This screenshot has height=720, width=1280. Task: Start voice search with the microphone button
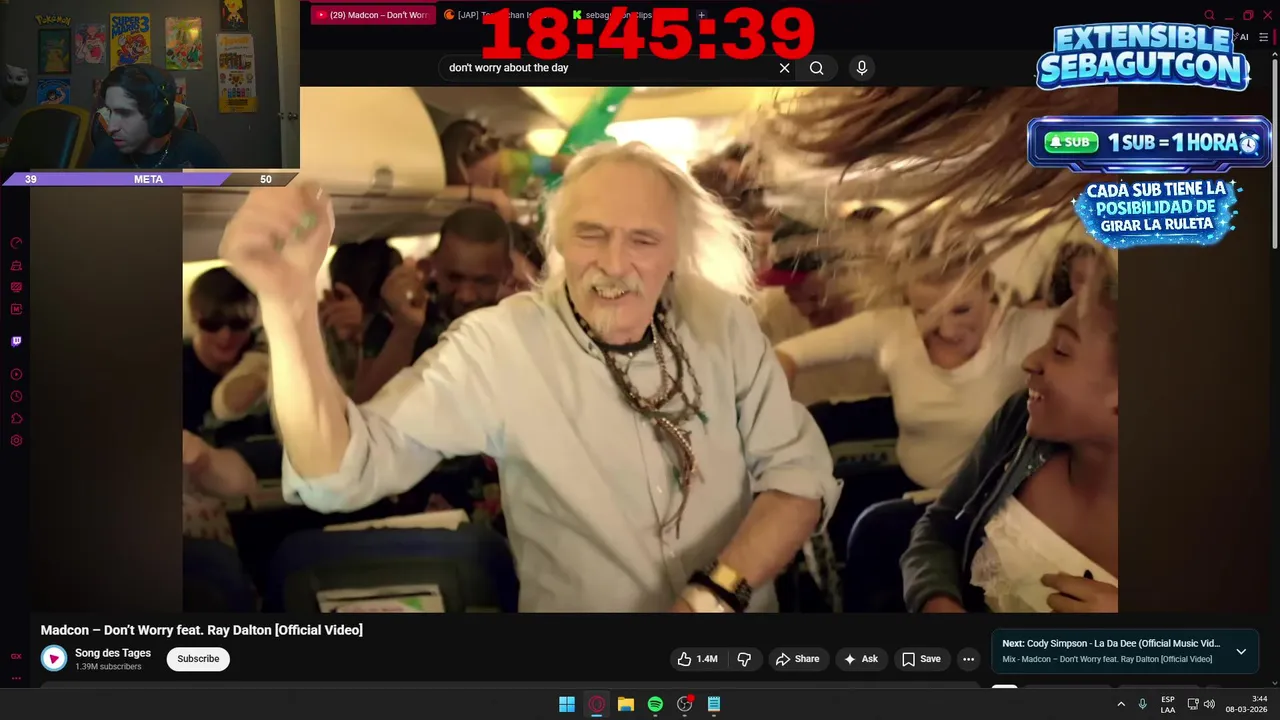[862, 68]
